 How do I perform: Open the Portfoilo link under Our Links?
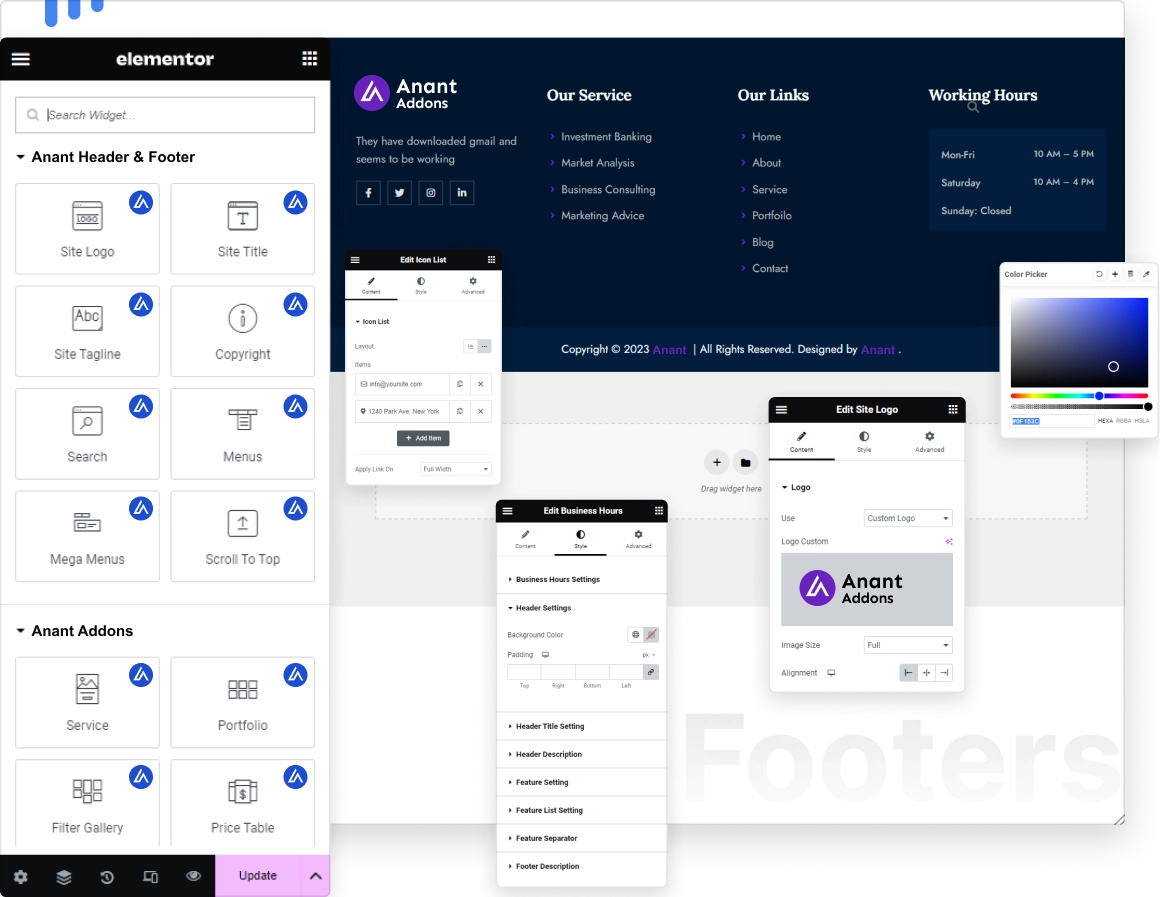[x=772, y=215]
